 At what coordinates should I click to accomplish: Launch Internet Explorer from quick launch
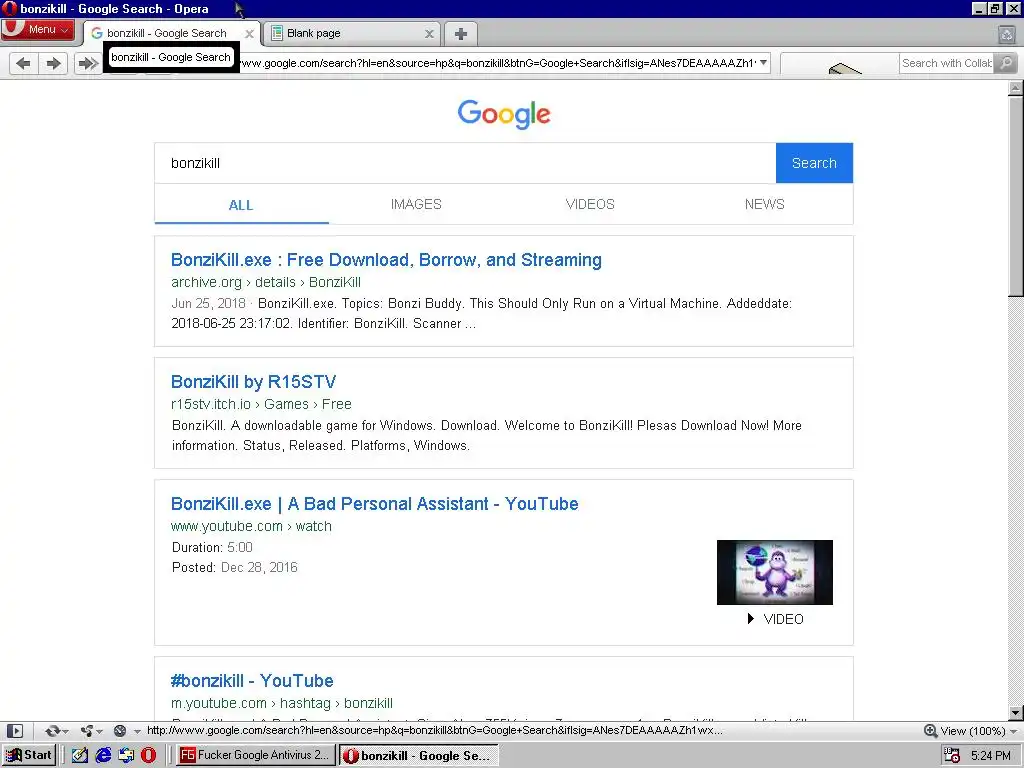coord(103,756)
